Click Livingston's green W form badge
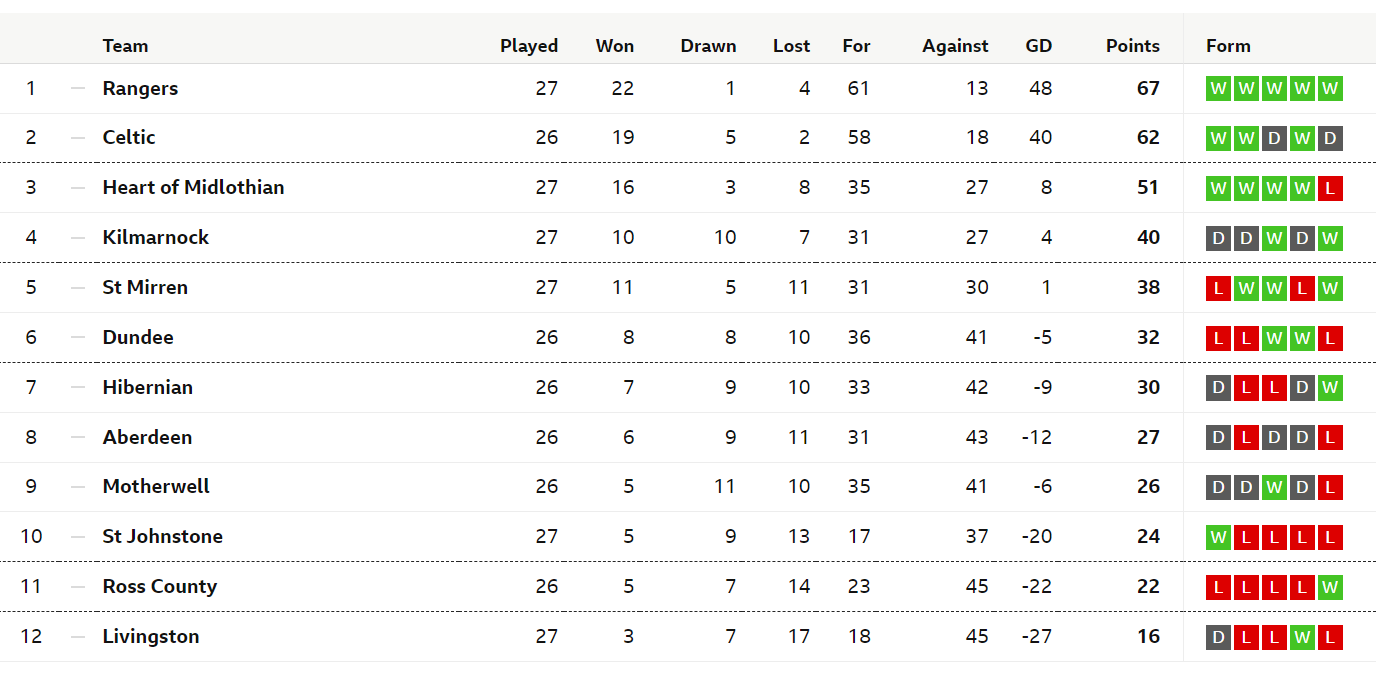 click(1302, 637)
